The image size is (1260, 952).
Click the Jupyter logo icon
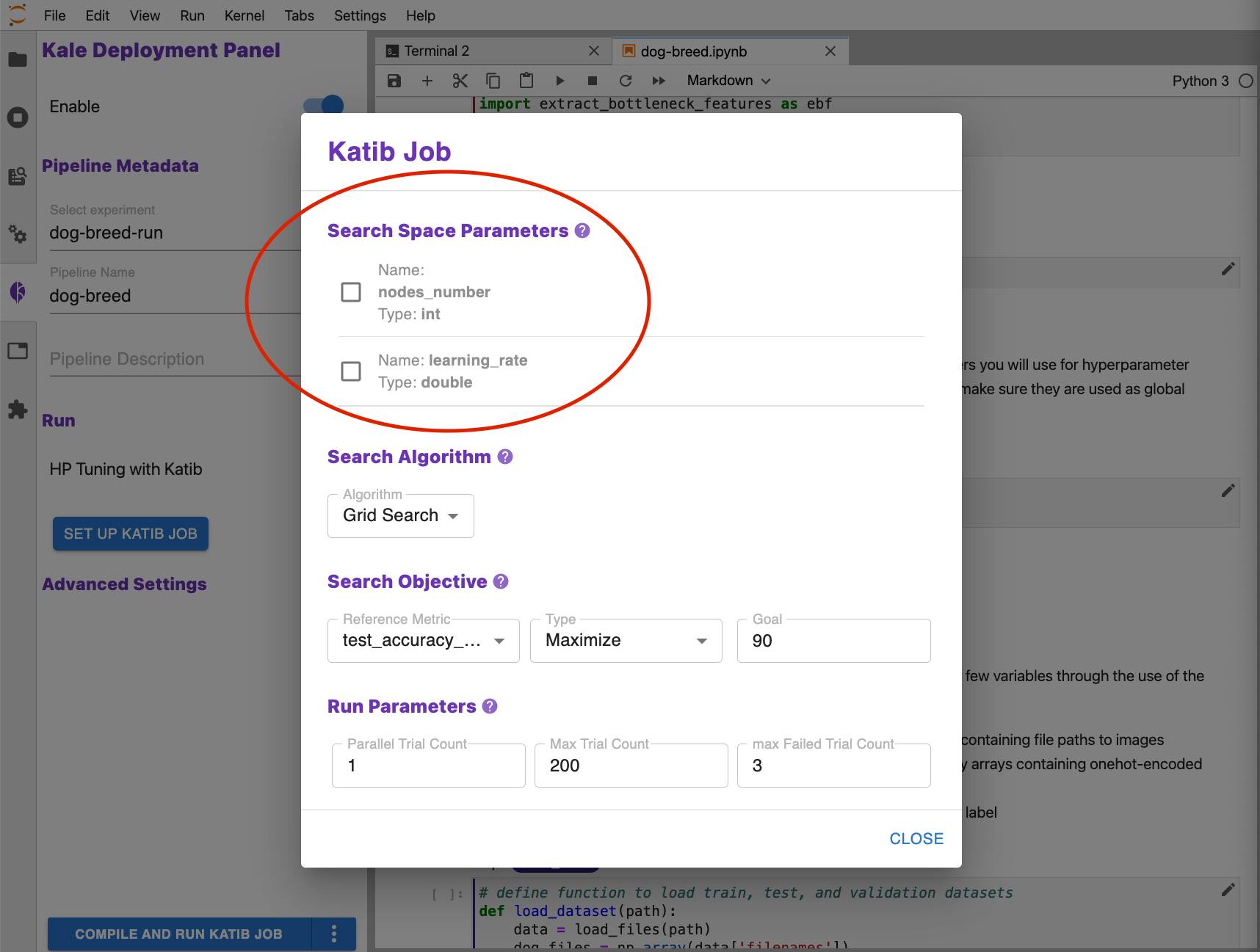[x=18, y=15]
